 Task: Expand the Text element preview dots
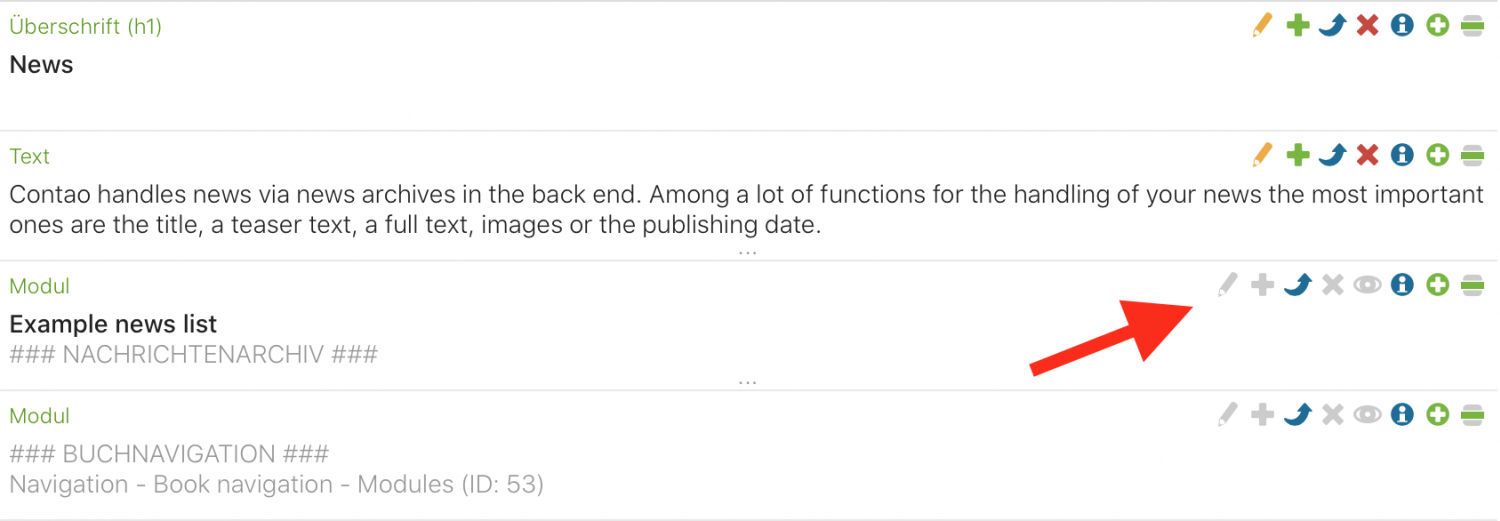pos(748,251)
